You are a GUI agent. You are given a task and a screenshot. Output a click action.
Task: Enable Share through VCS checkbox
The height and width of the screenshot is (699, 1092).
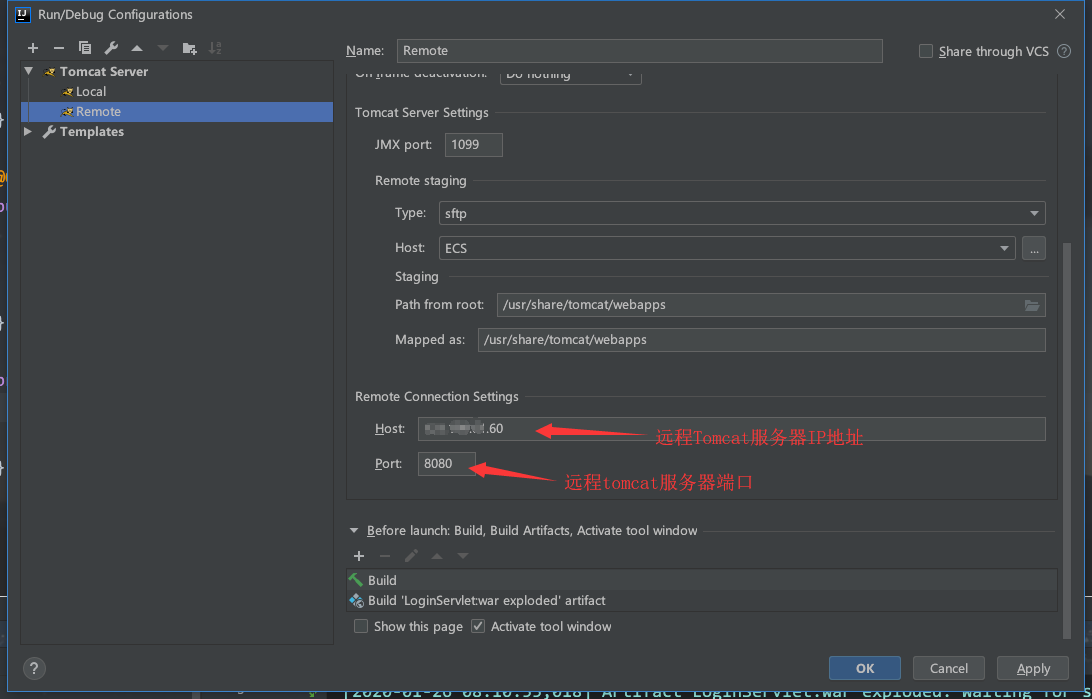click(926, 52)
